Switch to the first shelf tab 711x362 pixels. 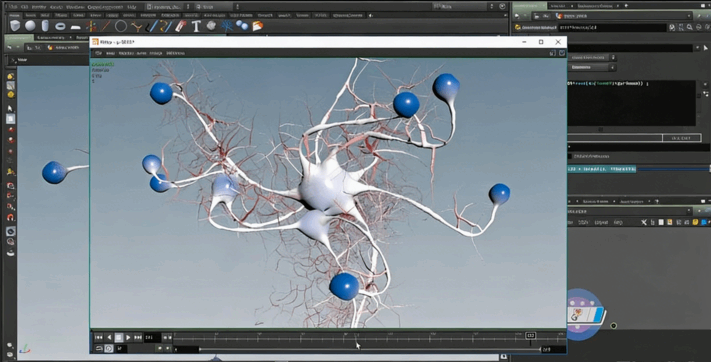[15, 15]
